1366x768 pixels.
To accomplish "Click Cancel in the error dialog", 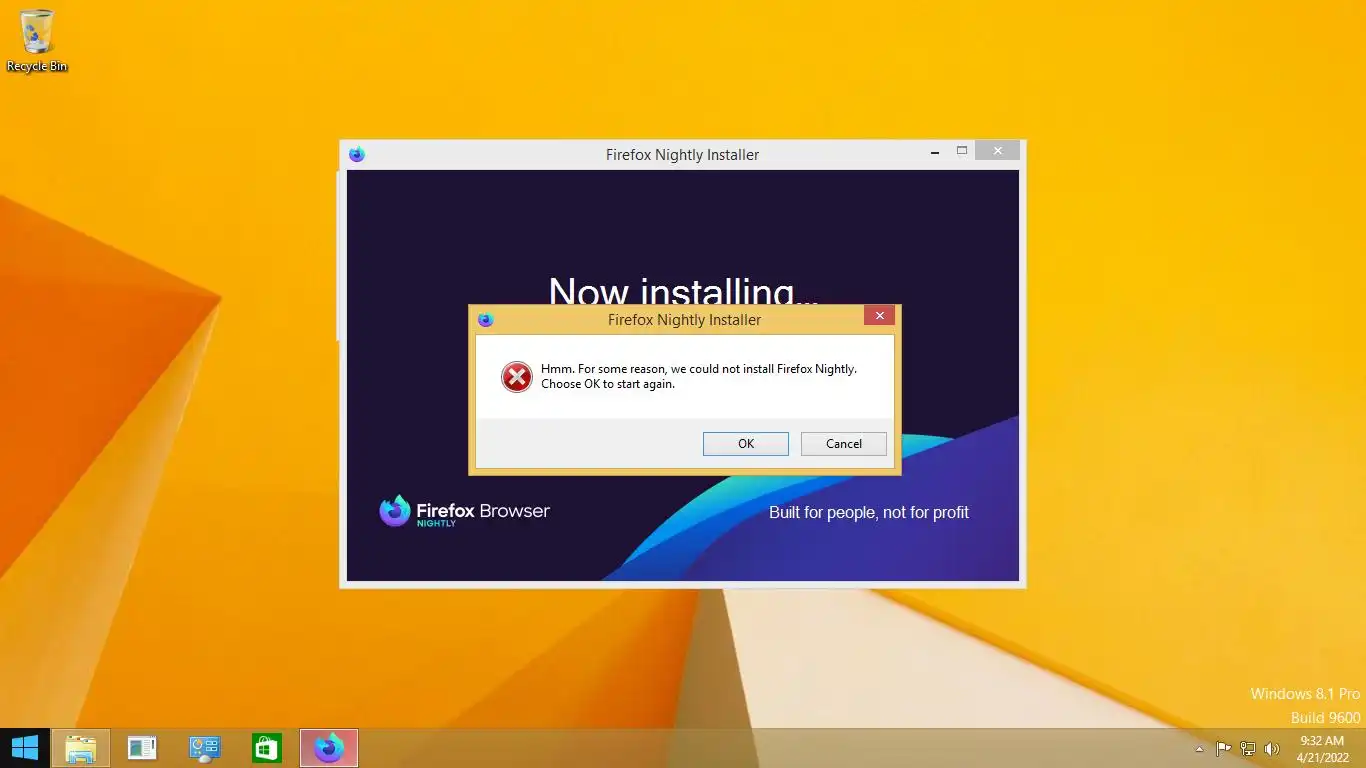I will [843, 444].
